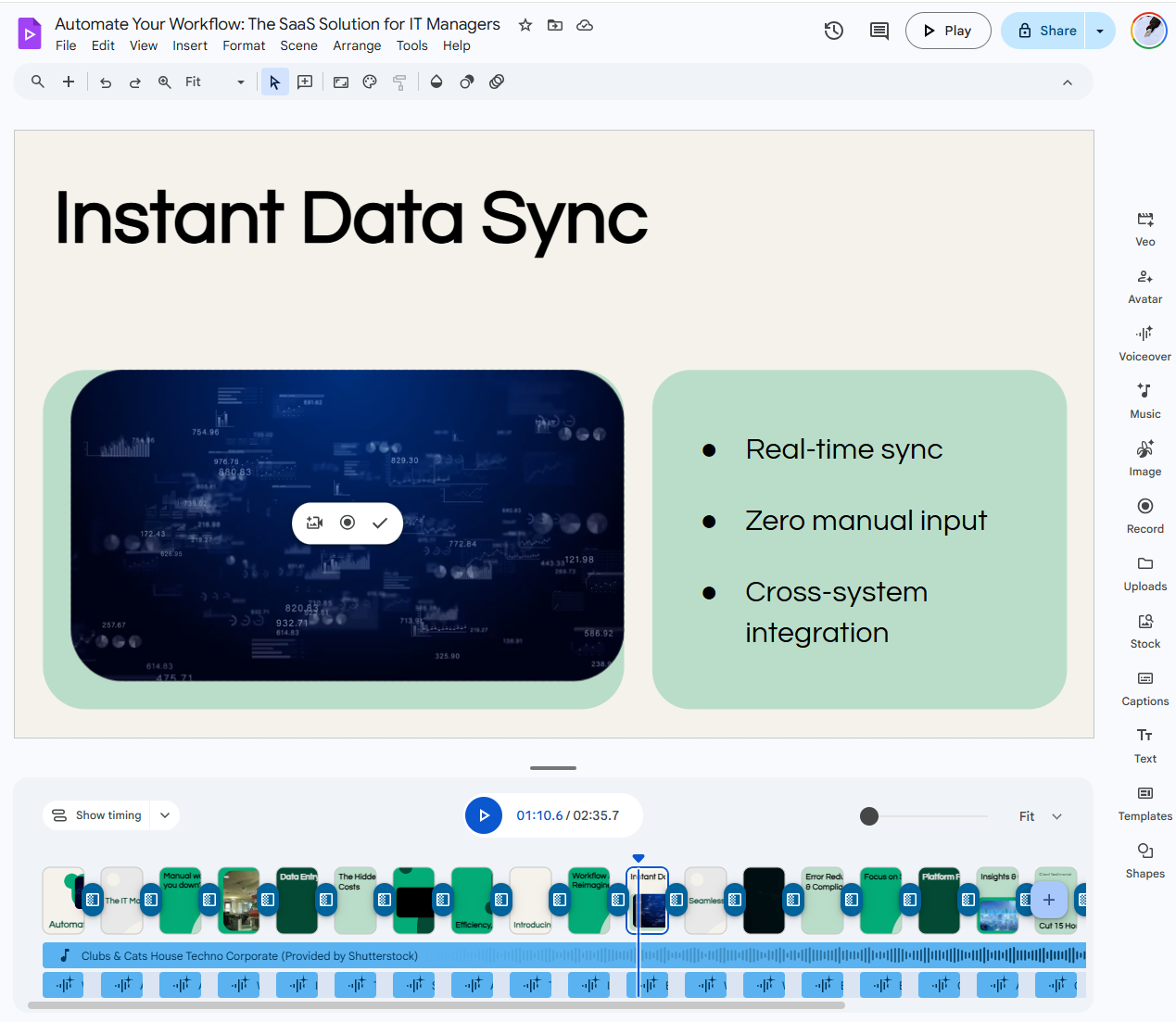This screenshot has height=1022, width=1176.
Task: Open the Avatar sidebar tool
Action: pyautogui.click(x=1144, y=286)
